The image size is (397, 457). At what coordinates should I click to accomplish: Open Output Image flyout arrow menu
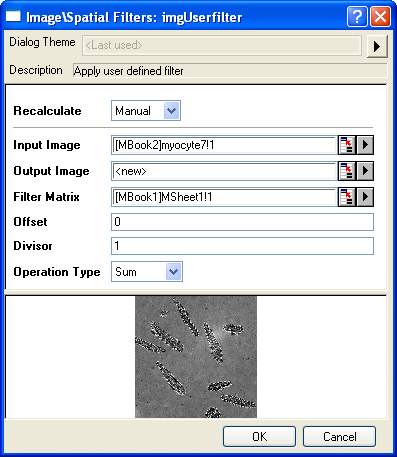click(365, 171)
